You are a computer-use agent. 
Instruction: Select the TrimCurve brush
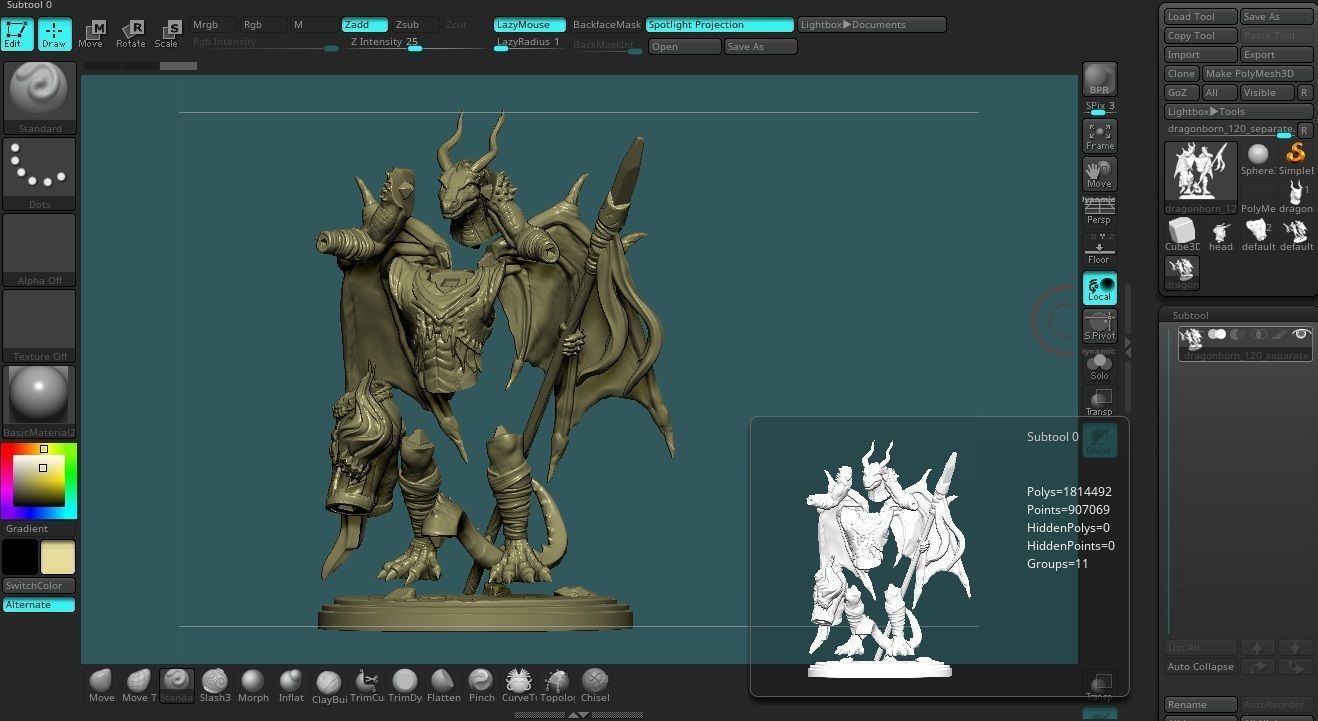click(367, 686)
